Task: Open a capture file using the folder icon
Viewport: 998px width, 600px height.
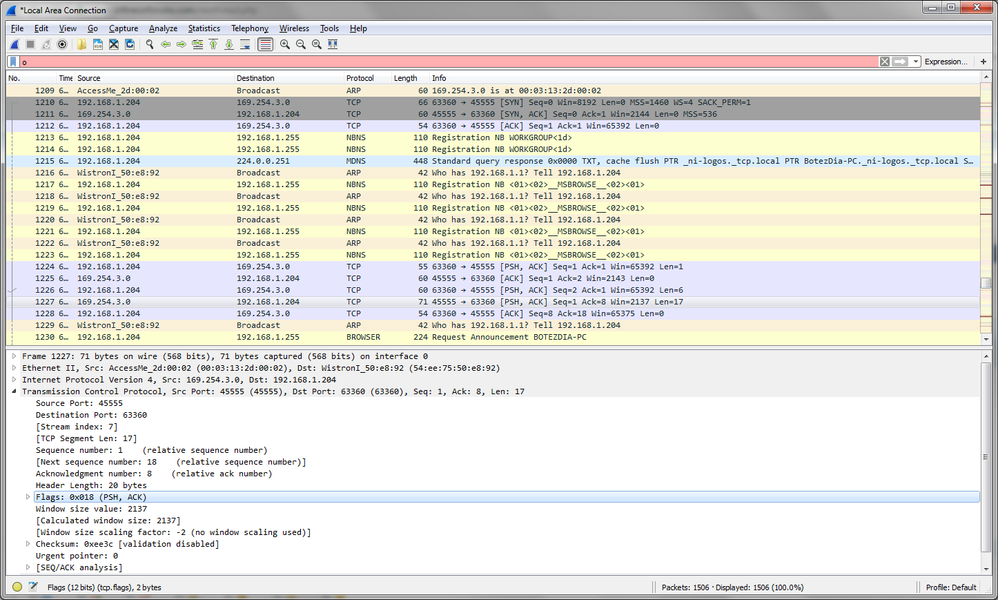Action: point(82,45)
